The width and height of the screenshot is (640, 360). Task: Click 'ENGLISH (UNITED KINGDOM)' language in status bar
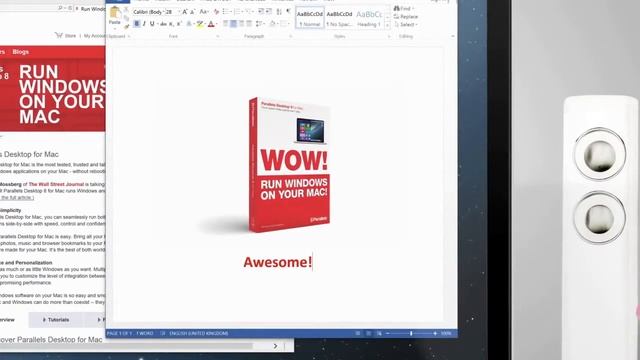click(199, 333)
